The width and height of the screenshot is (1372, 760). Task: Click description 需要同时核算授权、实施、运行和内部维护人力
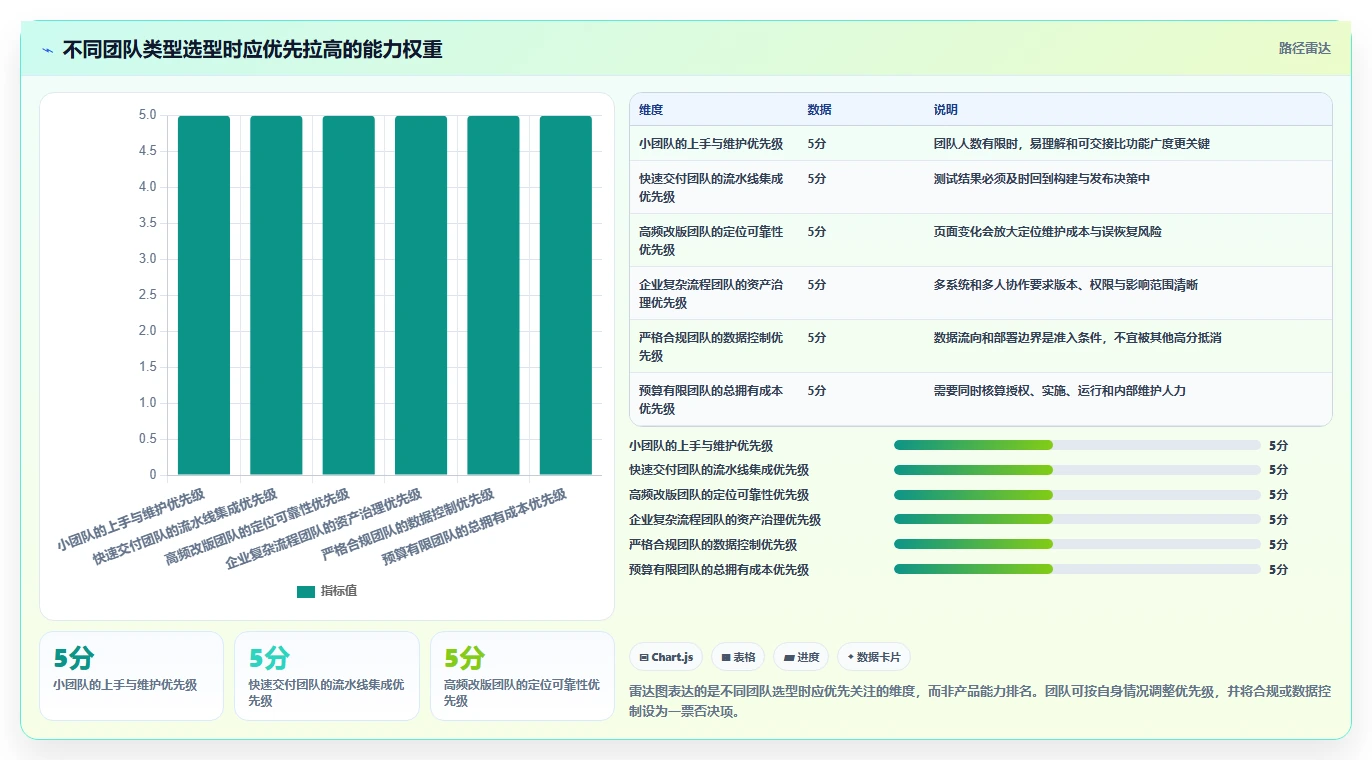(x=1060, y=391)
